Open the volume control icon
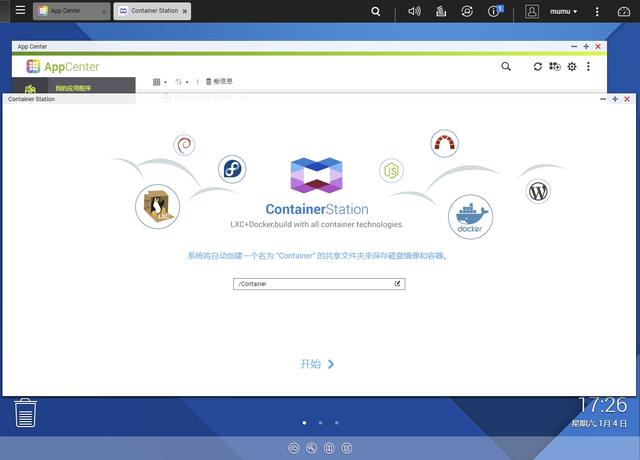 [415, 11]
